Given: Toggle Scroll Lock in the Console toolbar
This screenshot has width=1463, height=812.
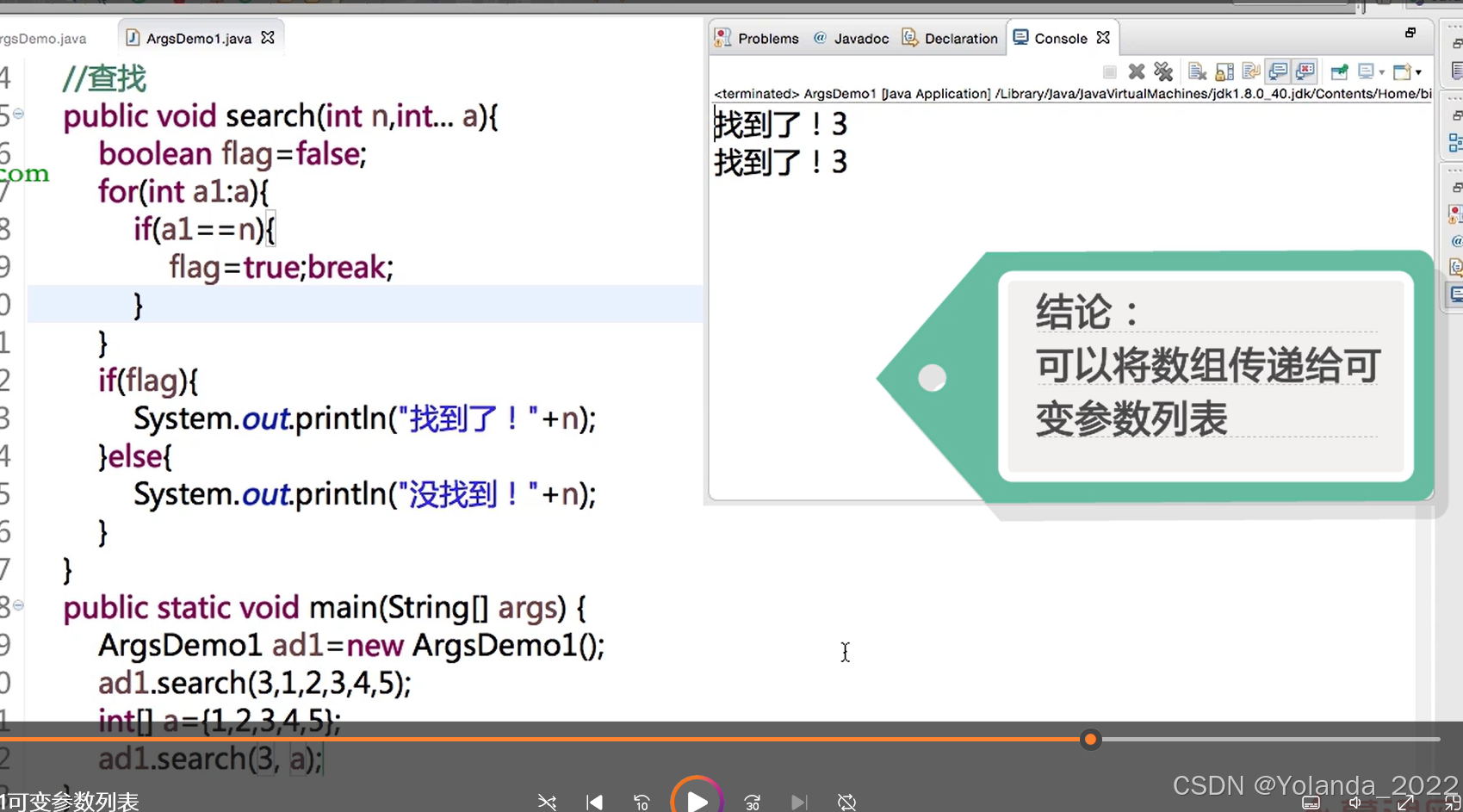Looking at the screenshot, I should pos(1224,71).
